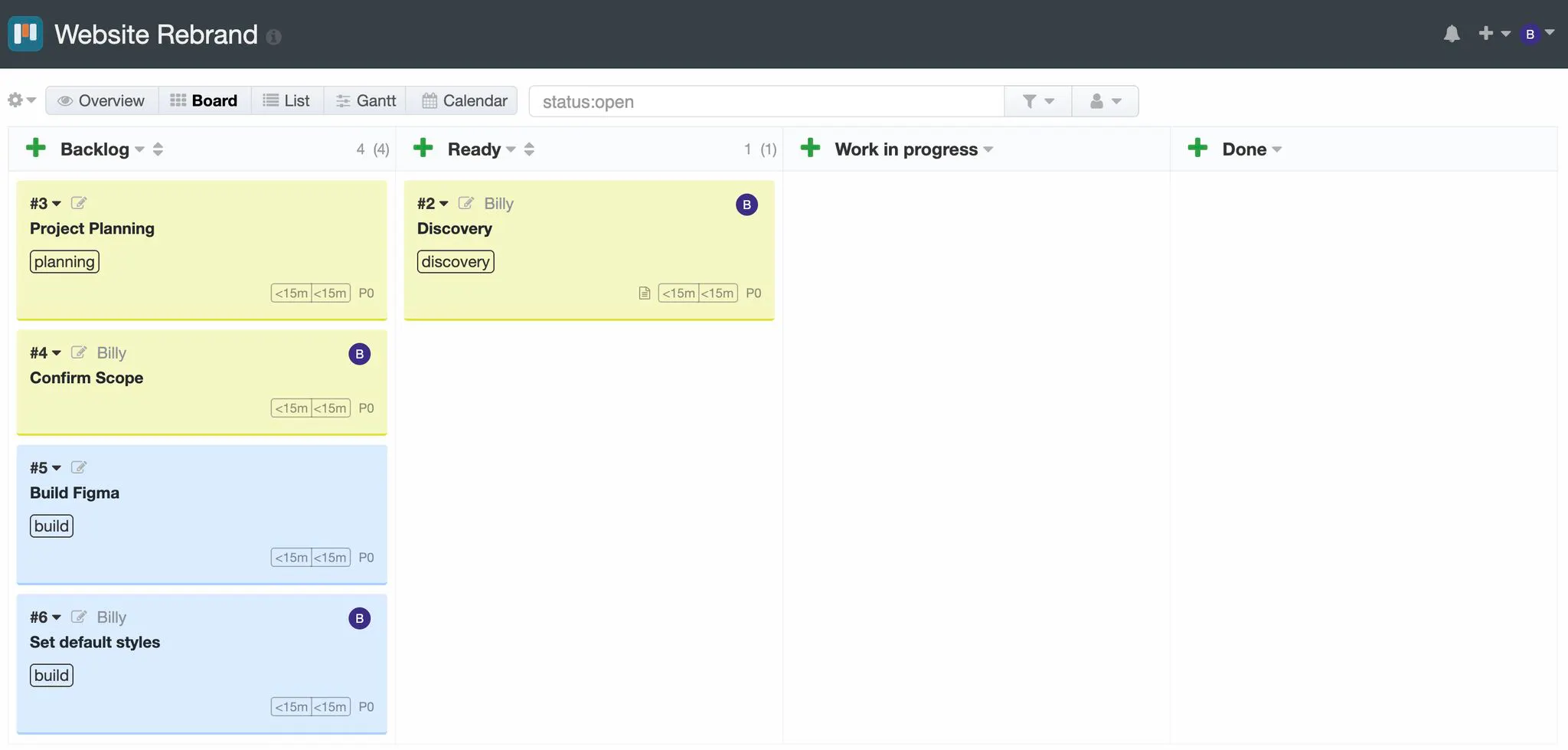1568x750 pixels.
Task: Click Billy's avatar on Confirm Scope card
Action: [x=359, y=354]
